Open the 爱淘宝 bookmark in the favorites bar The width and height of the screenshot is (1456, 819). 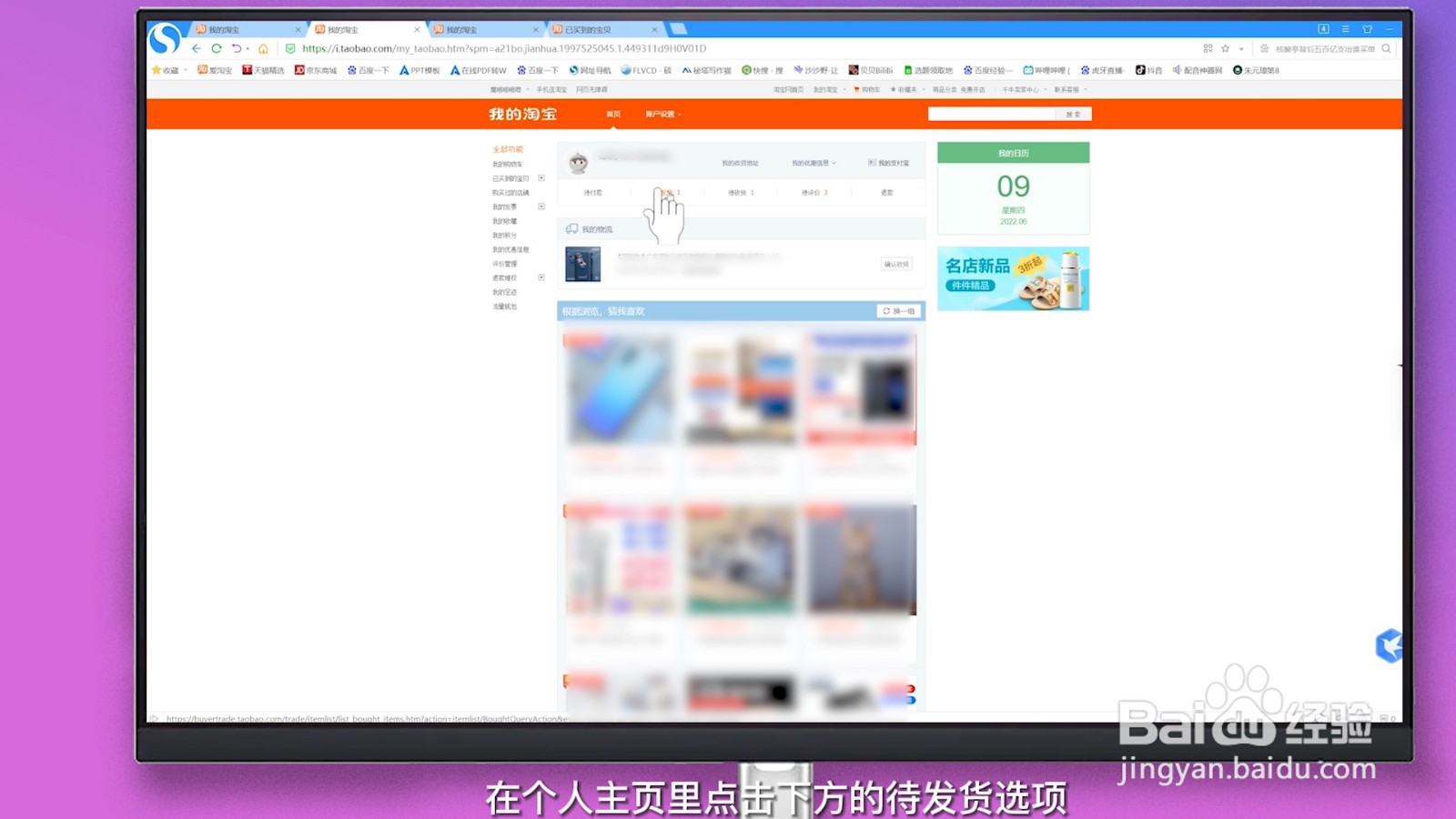tap(216, 69)
